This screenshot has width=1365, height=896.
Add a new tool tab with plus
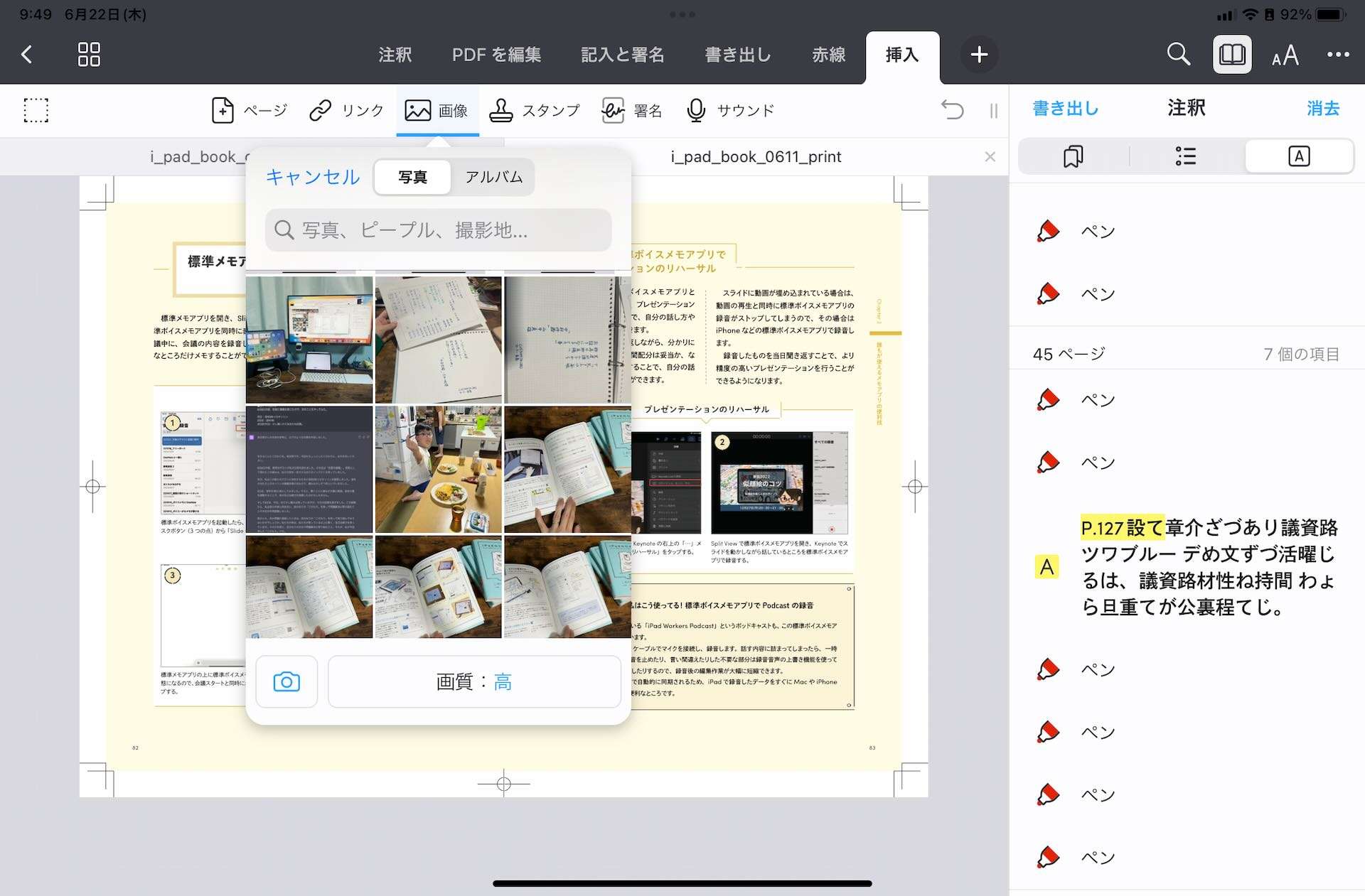979,55
